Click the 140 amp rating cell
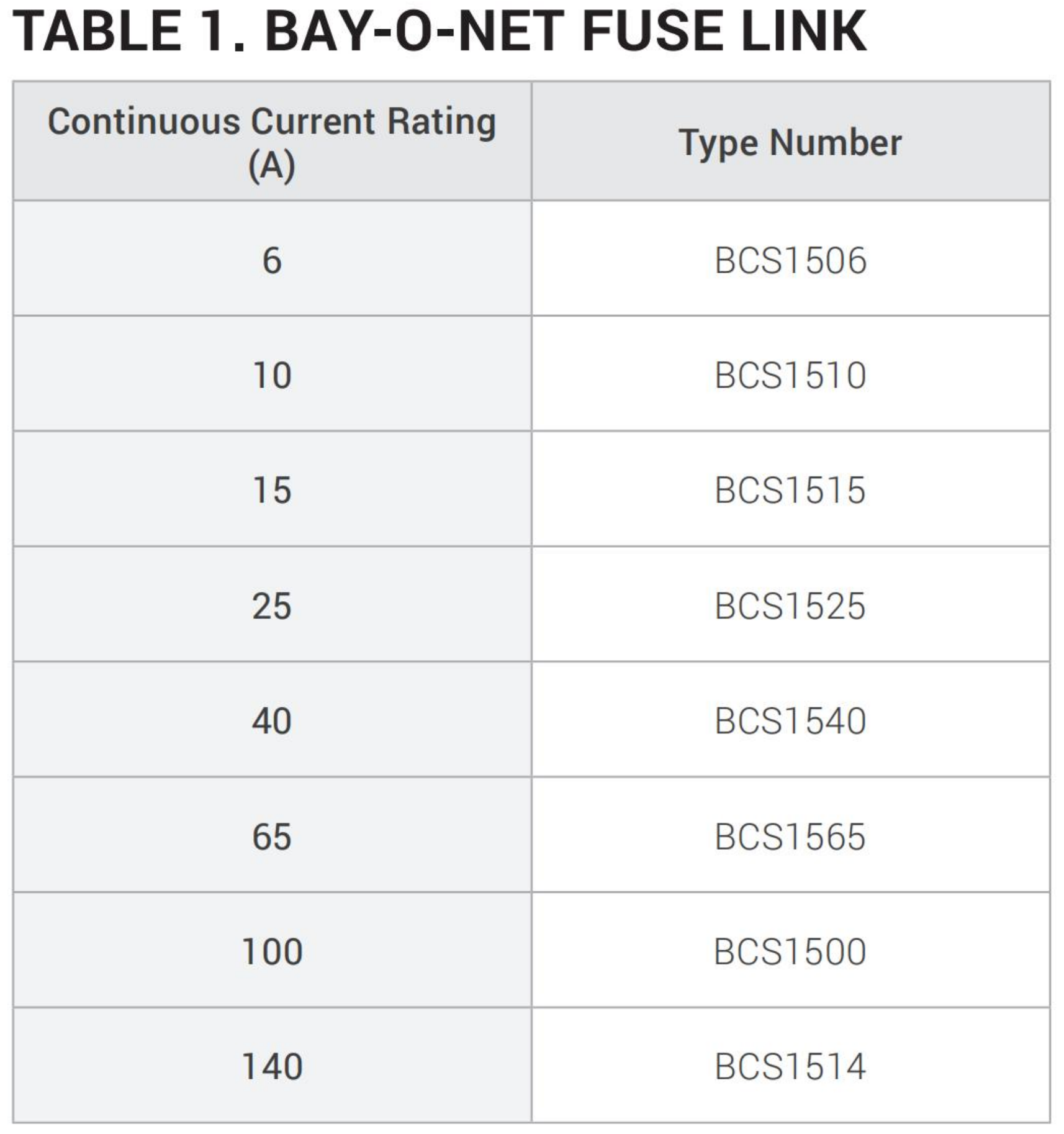 [272, 1067]
